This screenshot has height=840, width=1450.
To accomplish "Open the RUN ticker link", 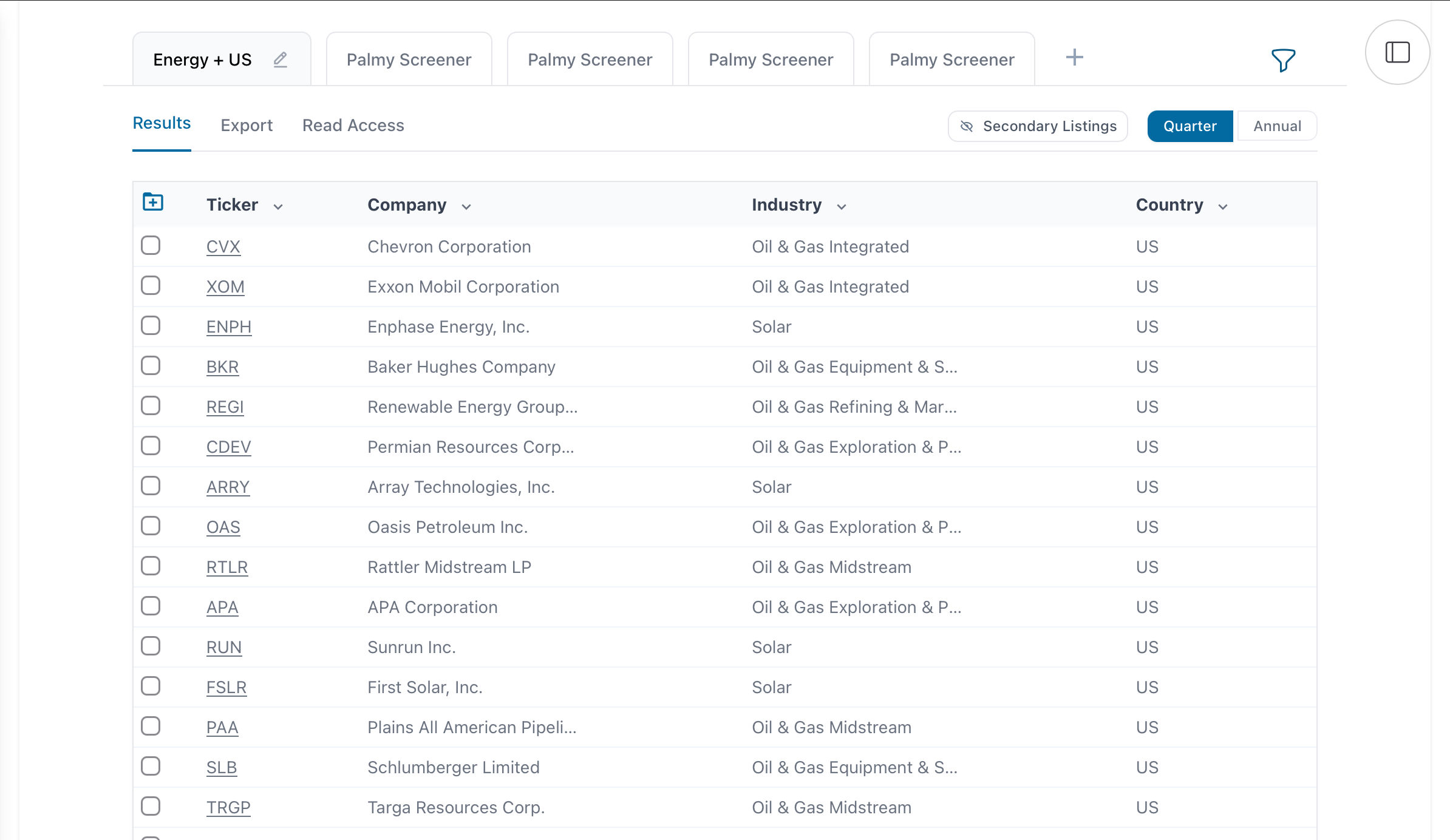I will (x=224, y=648).
